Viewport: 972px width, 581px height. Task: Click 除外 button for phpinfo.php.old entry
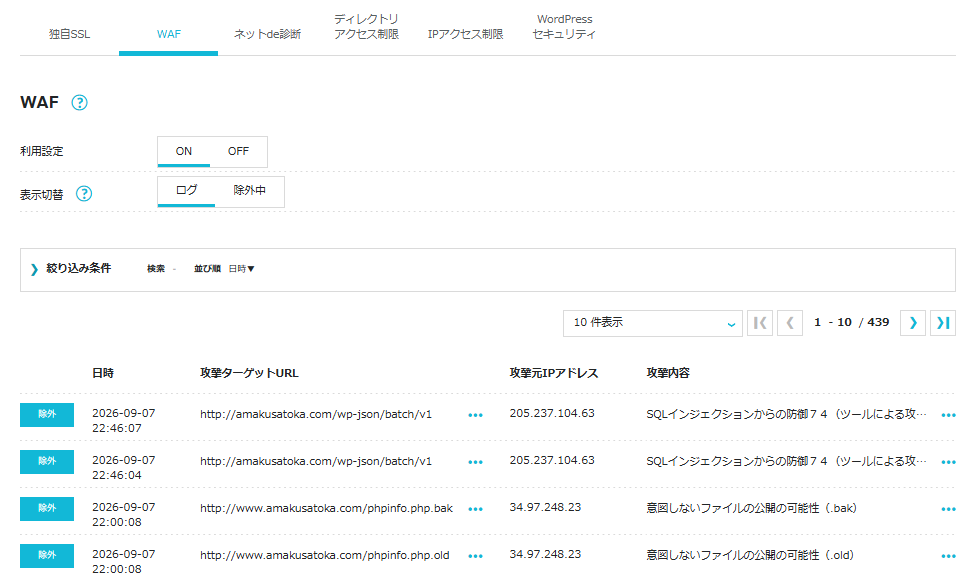pyautogui.click(x=47, y=556)
